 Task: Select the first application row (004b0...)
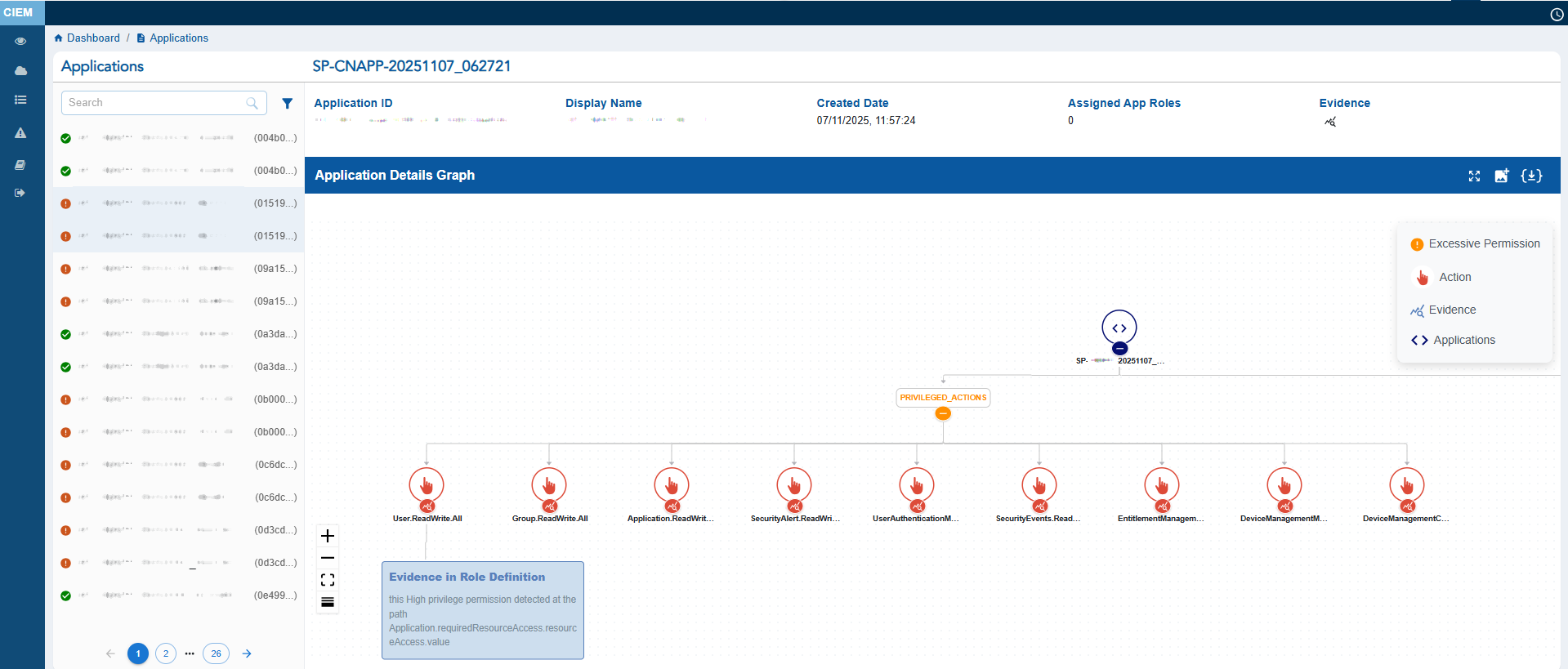178,138
